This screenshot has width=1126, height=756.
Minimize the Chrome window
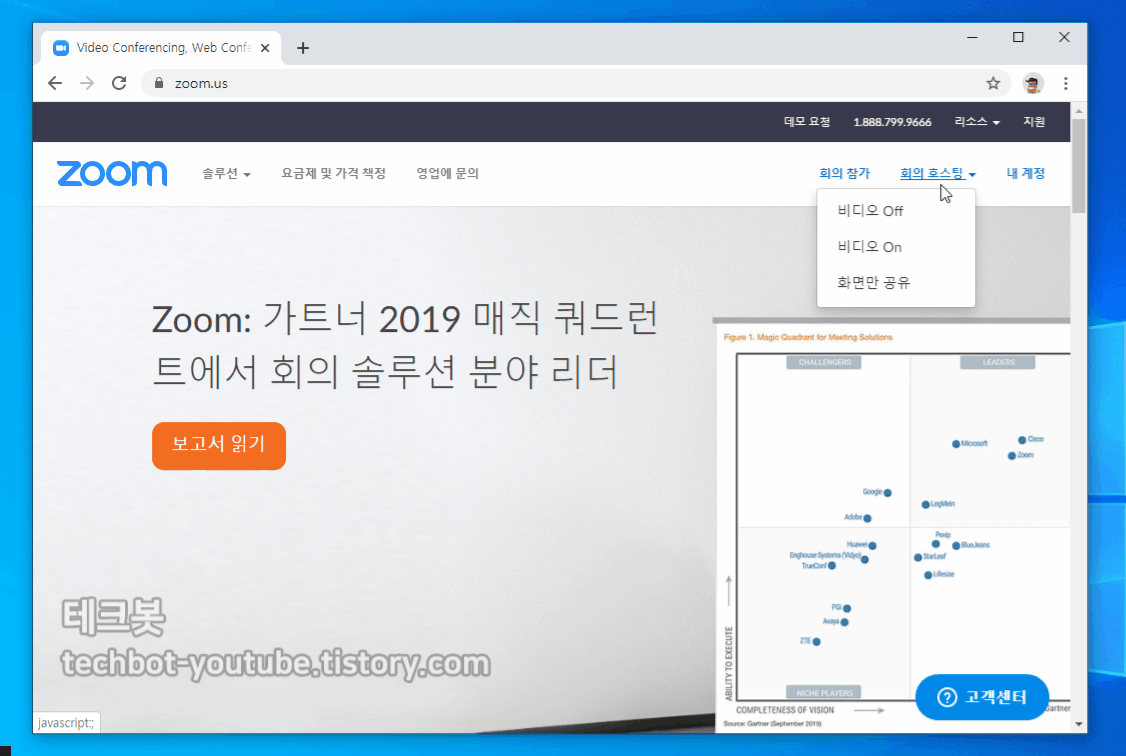click(x=972, y=37)
